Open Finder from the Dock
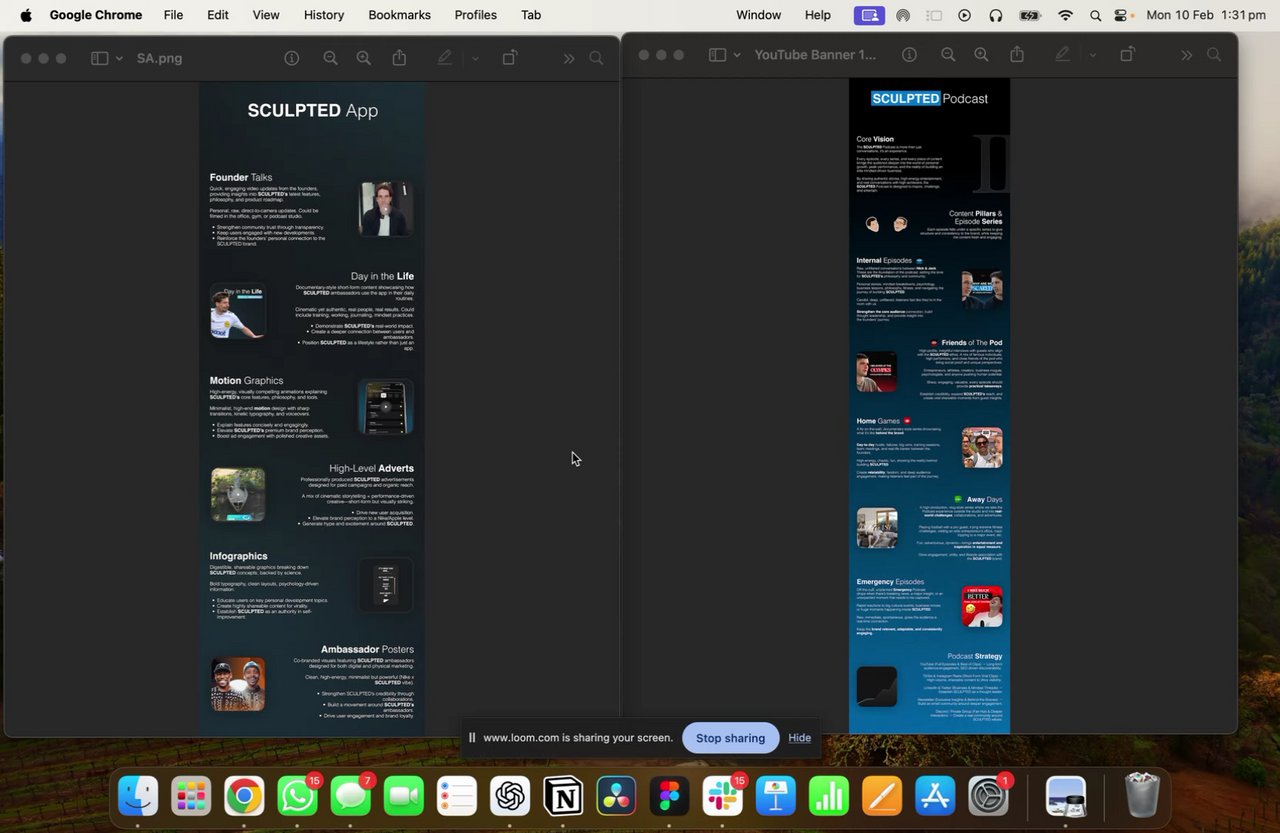 point(138,796)
